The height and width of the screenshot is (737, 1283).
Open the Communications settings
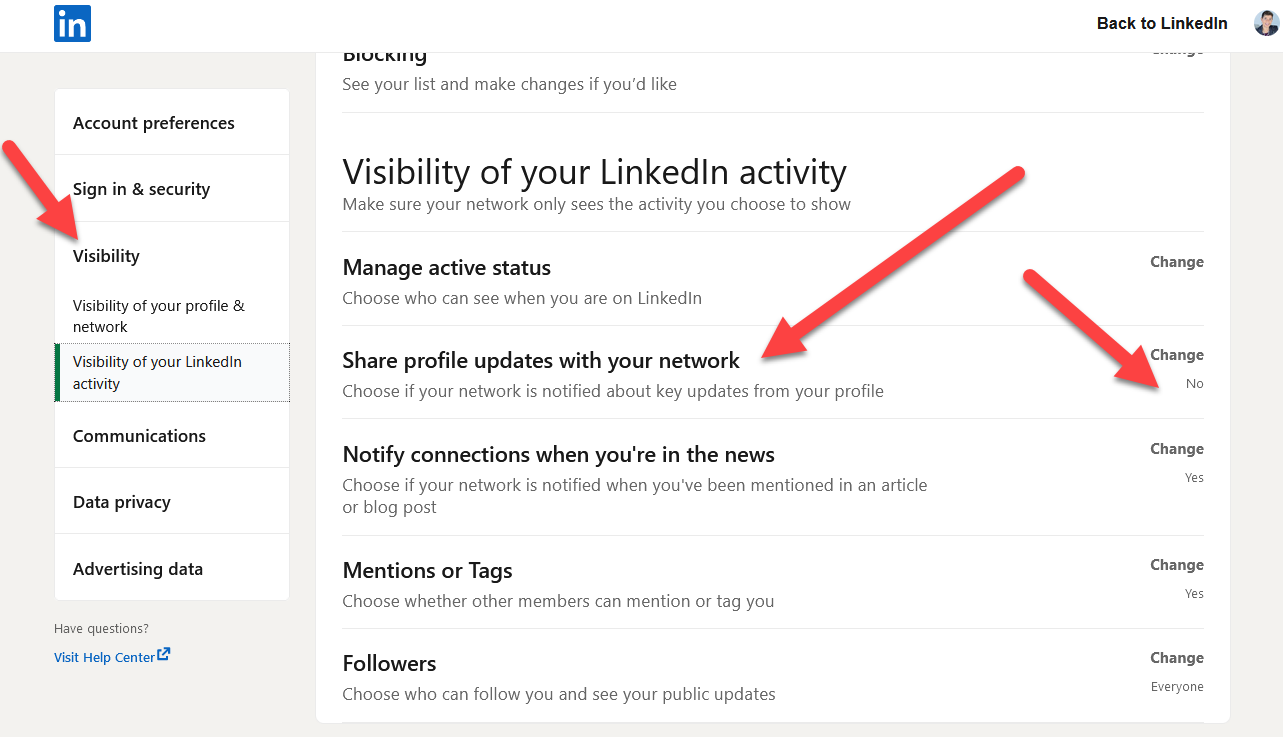[x=139, y=435]
